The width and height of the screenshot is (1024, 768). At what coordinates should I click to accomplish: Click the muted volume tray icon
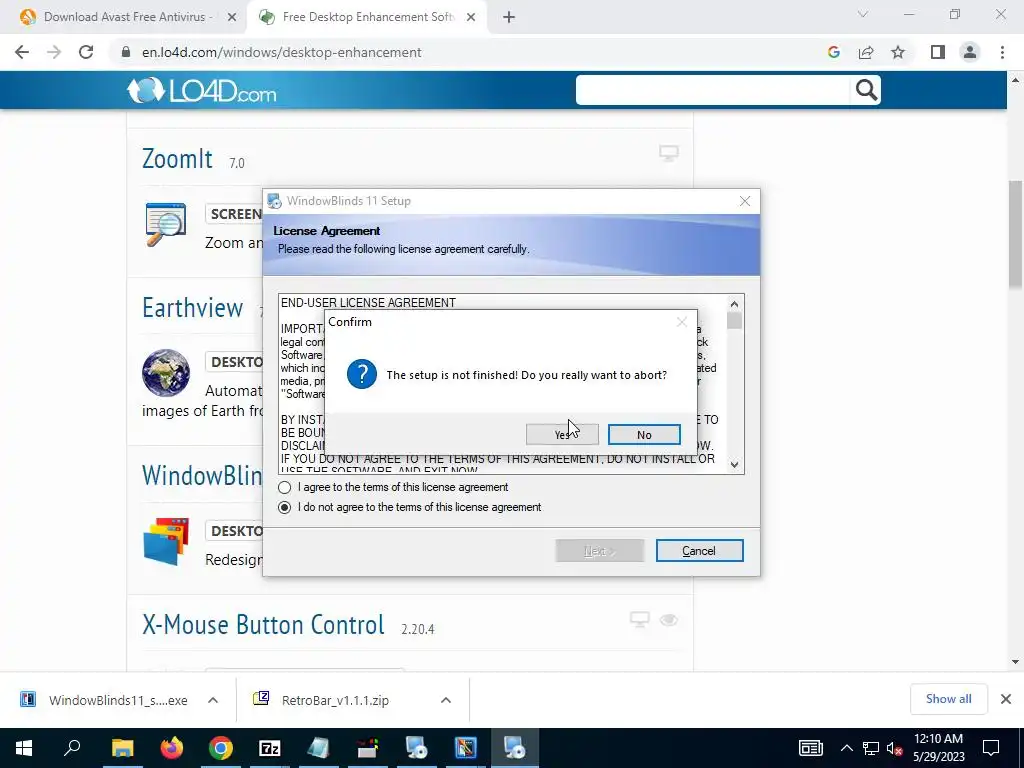[x=895, y=748]
